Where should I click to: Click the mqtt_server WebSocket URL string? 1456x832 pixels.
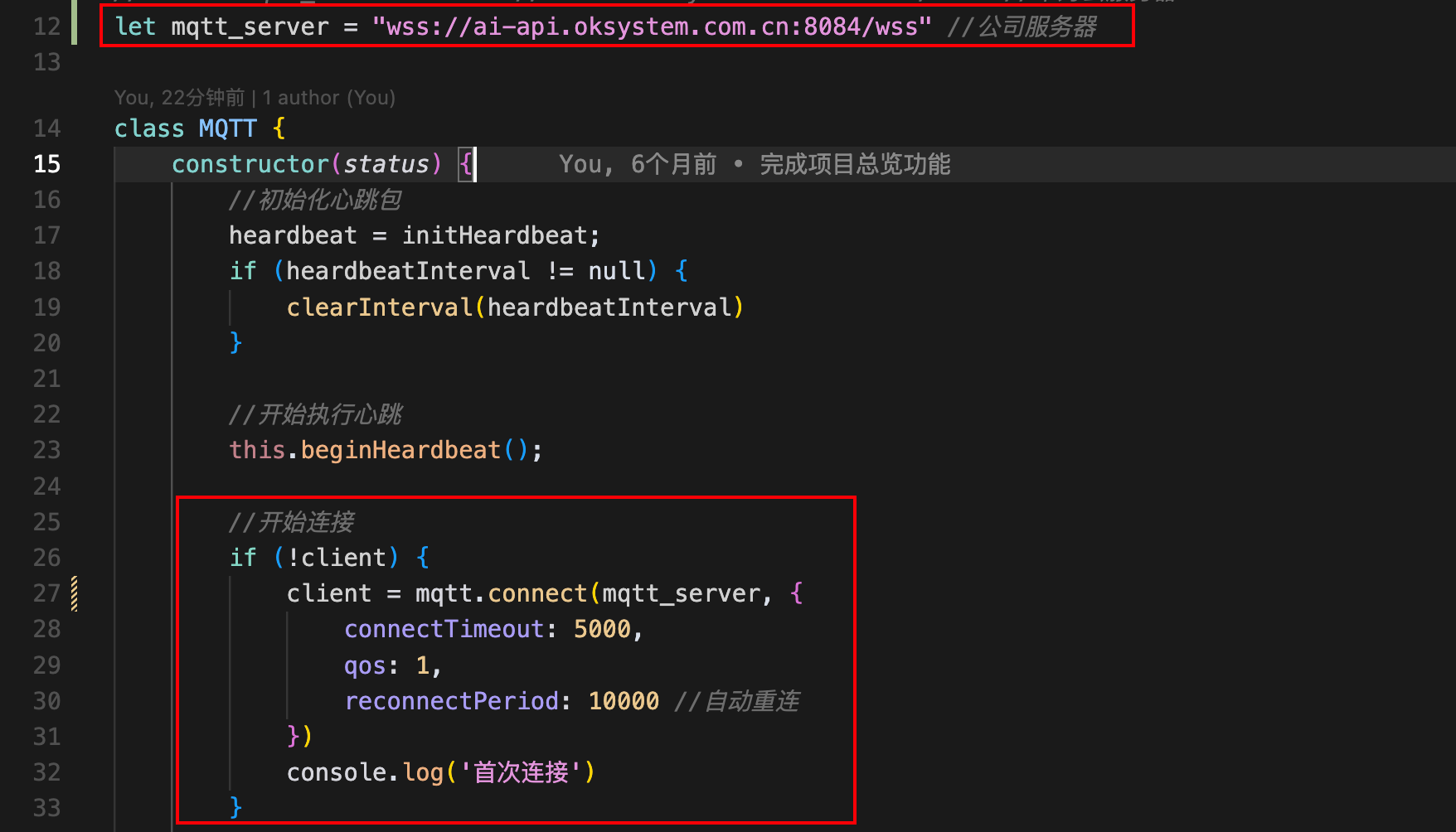[652, 27]
